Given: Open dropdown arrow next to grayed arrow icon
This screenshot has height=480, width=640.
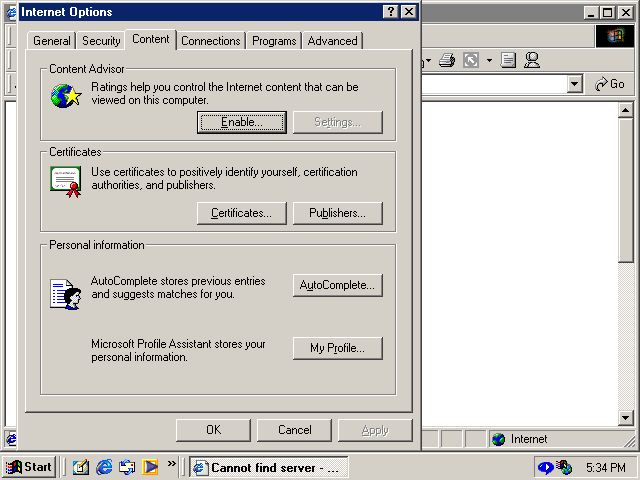Looking at the screenshot, I should tap(489, 60).
